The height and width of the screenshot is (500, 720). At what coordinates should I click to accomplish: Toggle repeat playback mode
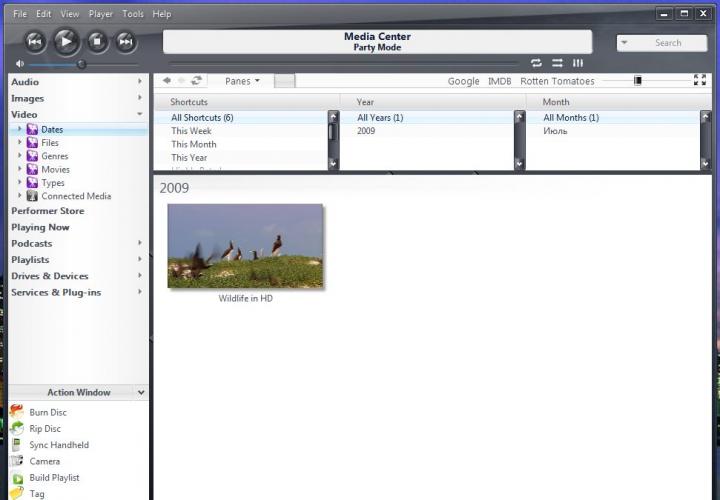tap(536, 63)
